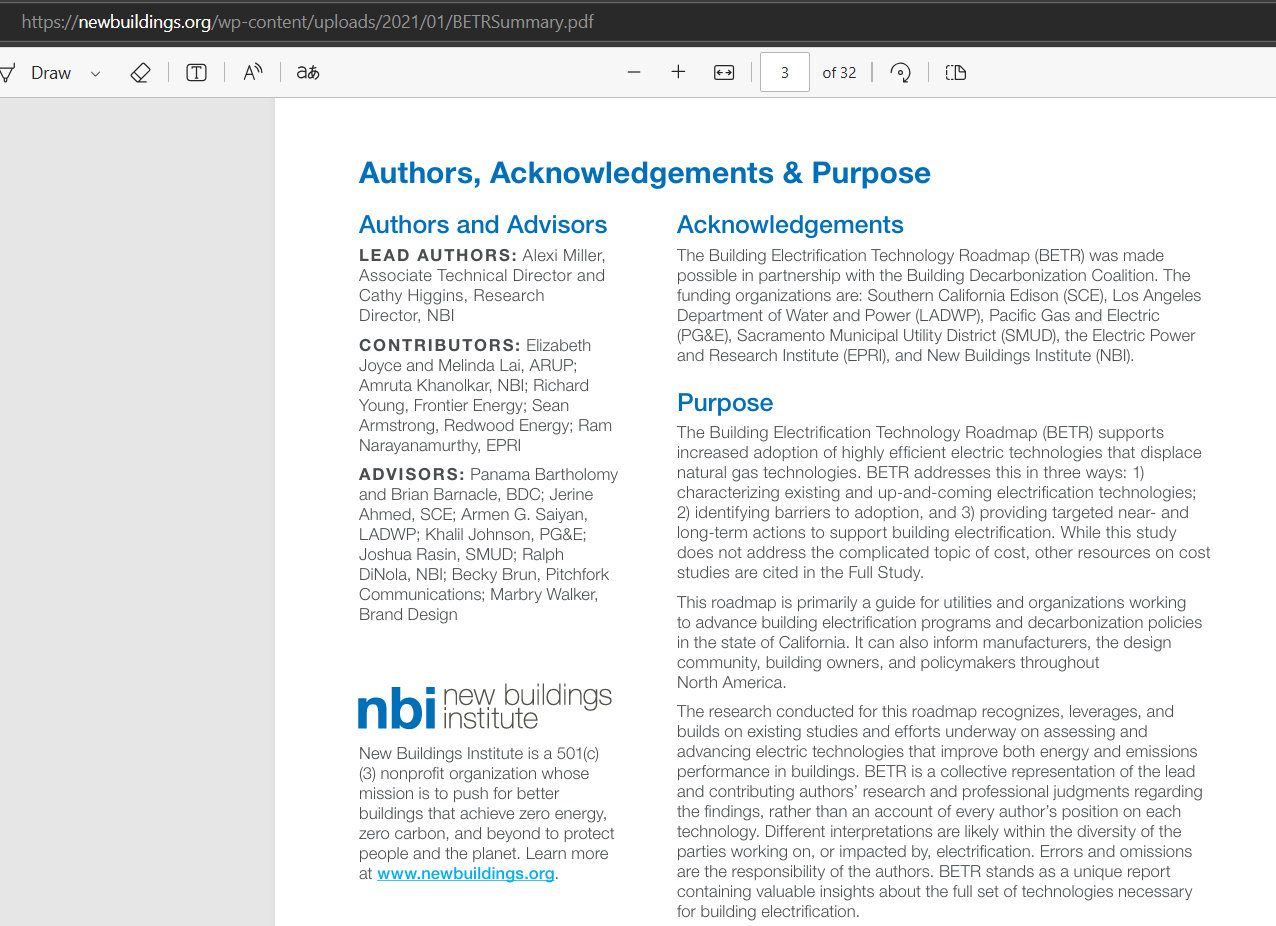Click the 'of 32' page count text
This screenshot has width=1276, height=926.
coord(839,73)
